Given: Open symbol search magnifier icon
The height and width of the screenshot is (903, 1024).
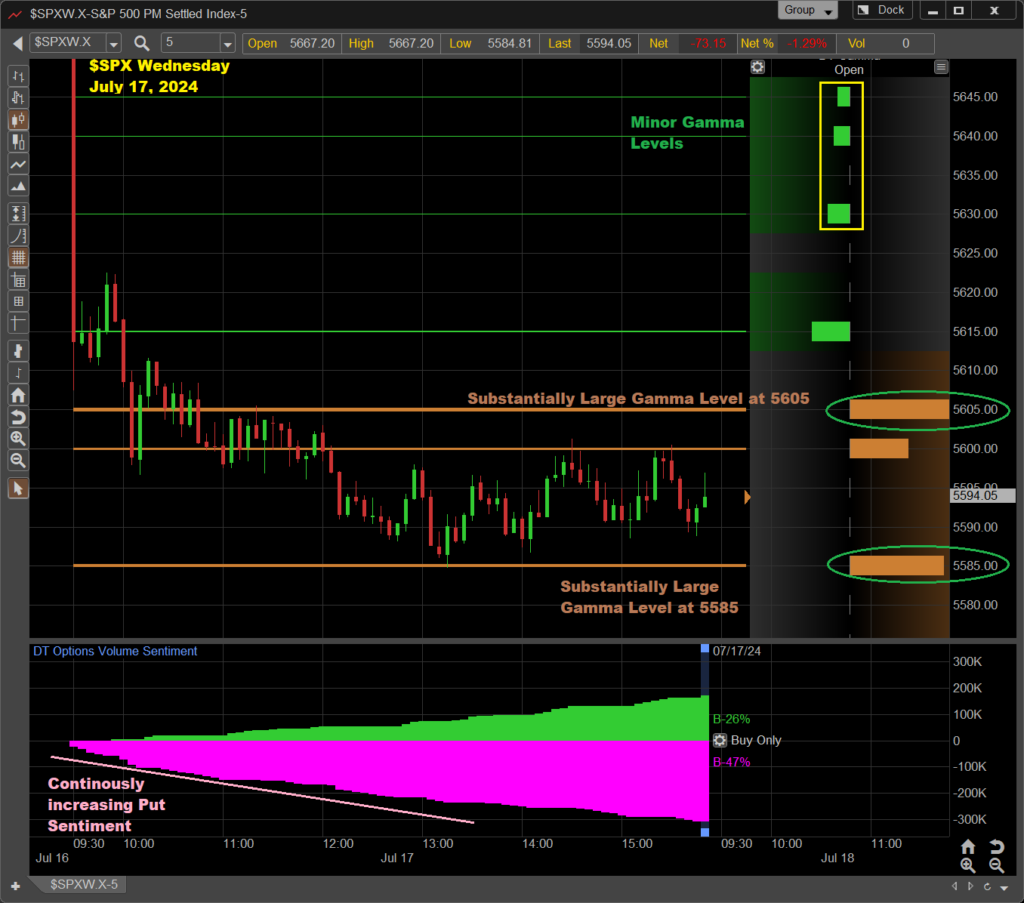Looking at the screenshot, I should 141,43.
